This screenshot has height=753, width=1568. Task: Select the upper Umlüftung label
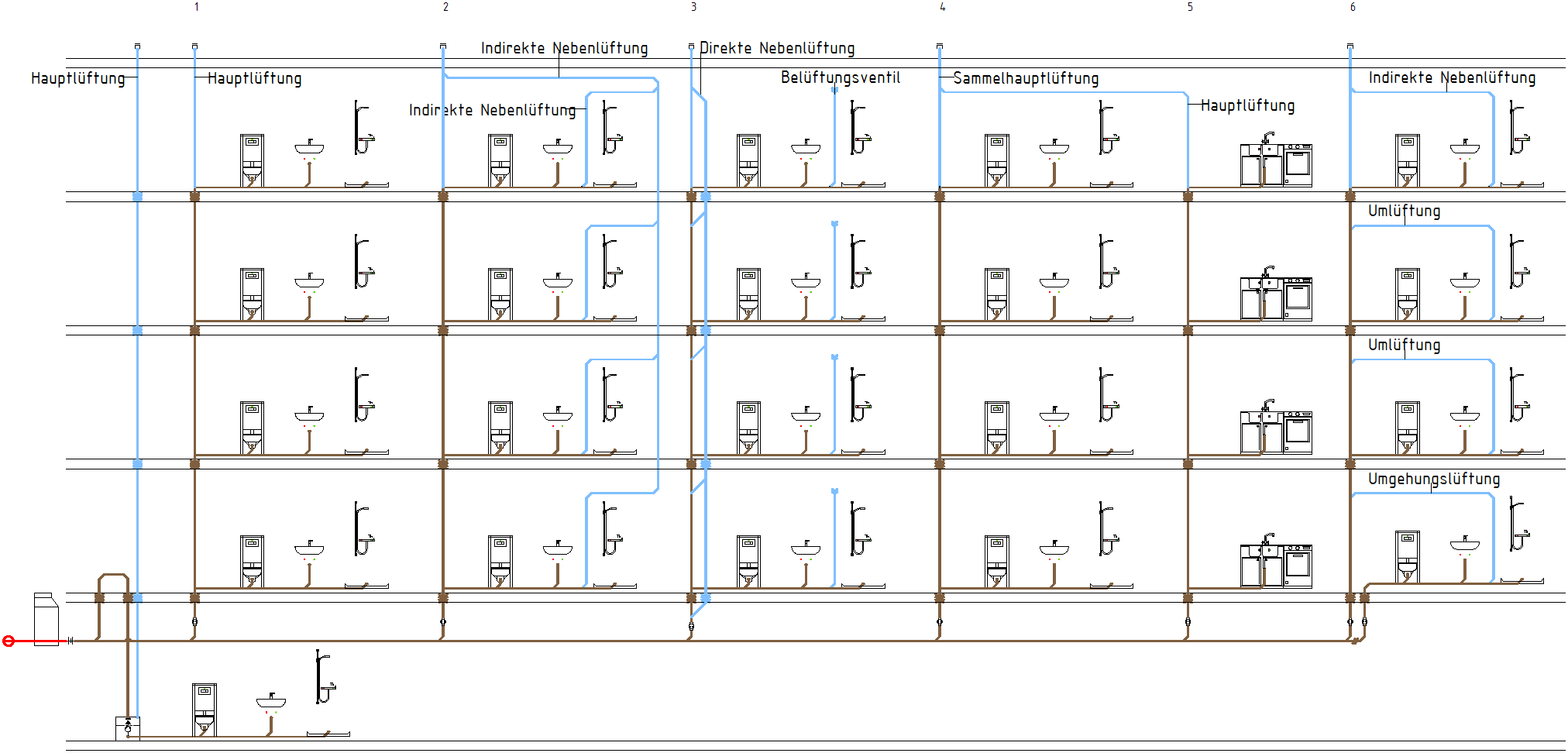click(1404, 211)
